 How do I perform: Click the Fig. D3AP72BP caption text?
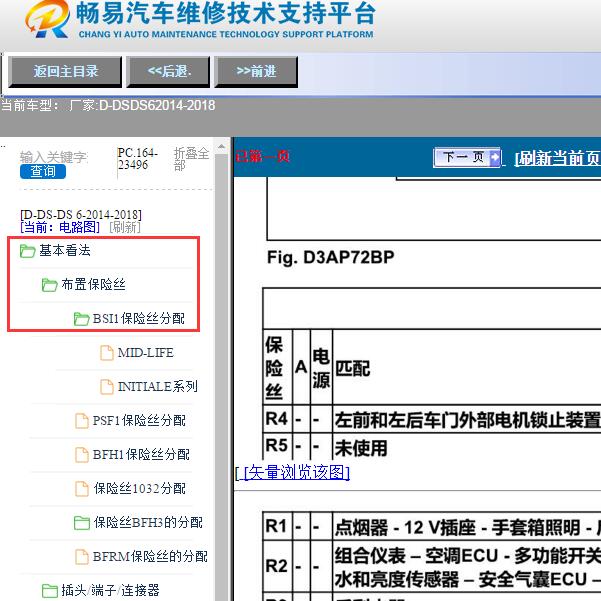pyautogui.click(x=330, y=257)
